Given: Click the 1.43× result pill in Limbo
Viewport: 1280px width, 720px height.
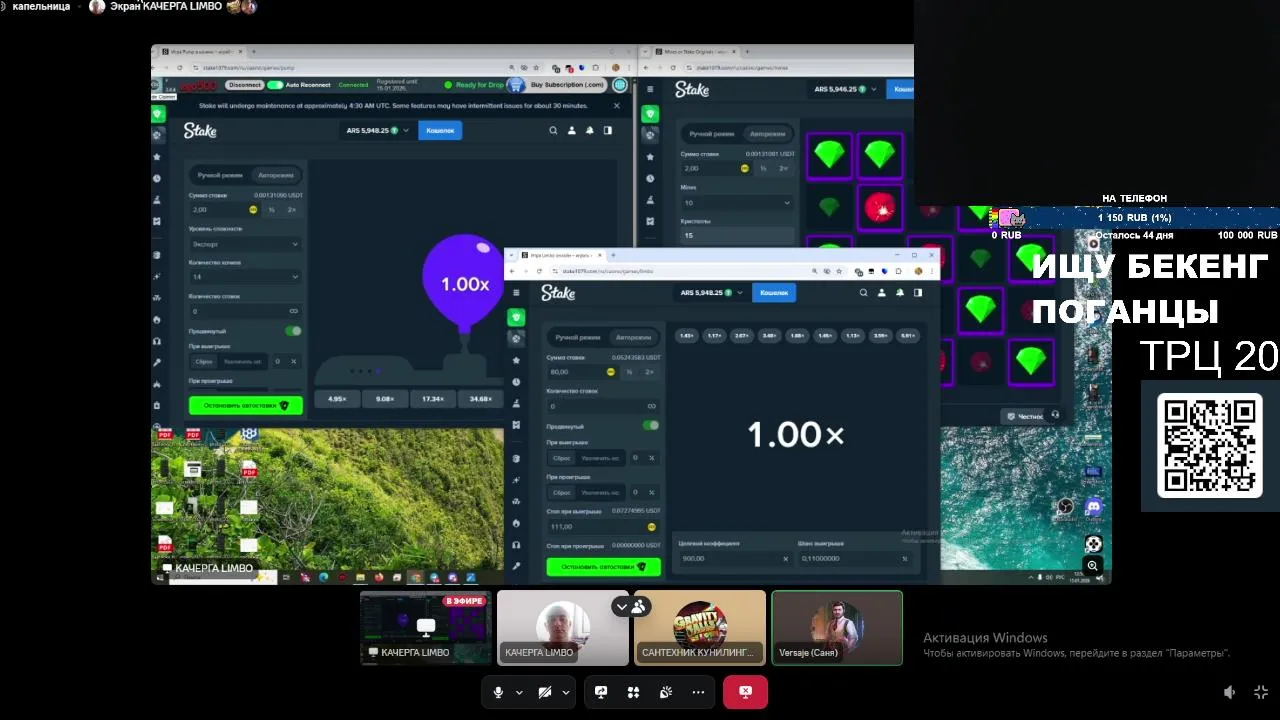Looking at the screenshot, I should pyautogui.click(x=687, y=336).
